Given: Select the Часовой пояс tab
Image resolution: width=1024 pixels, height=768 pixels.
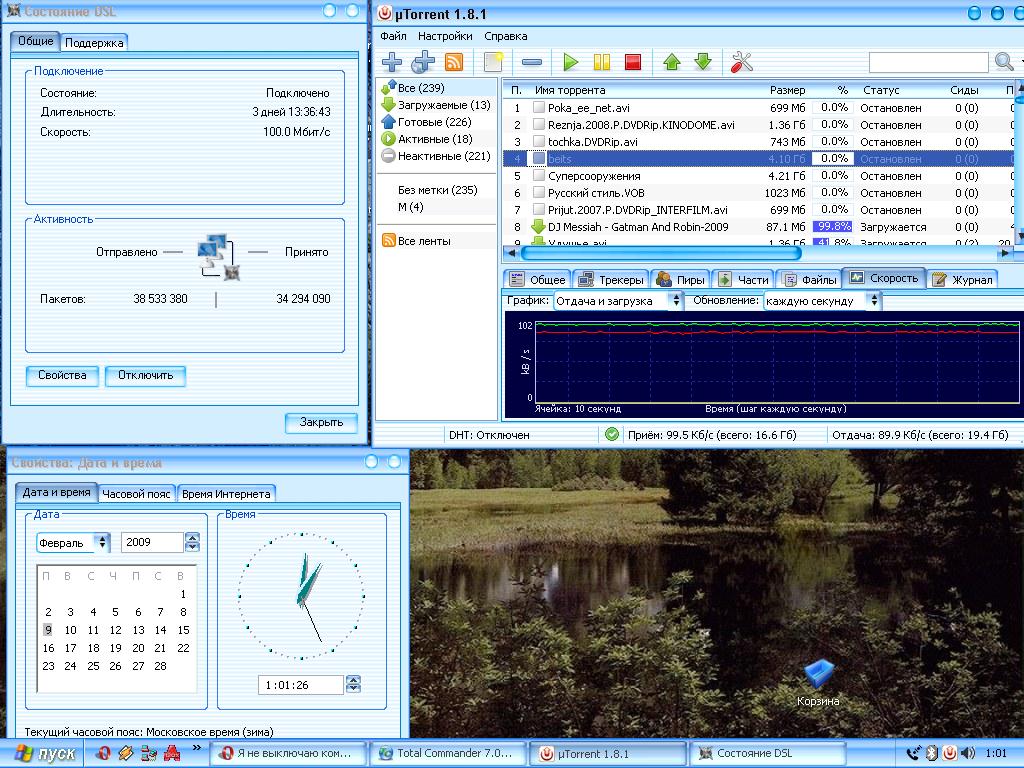Looking at the screenshot, I should 137,493.
